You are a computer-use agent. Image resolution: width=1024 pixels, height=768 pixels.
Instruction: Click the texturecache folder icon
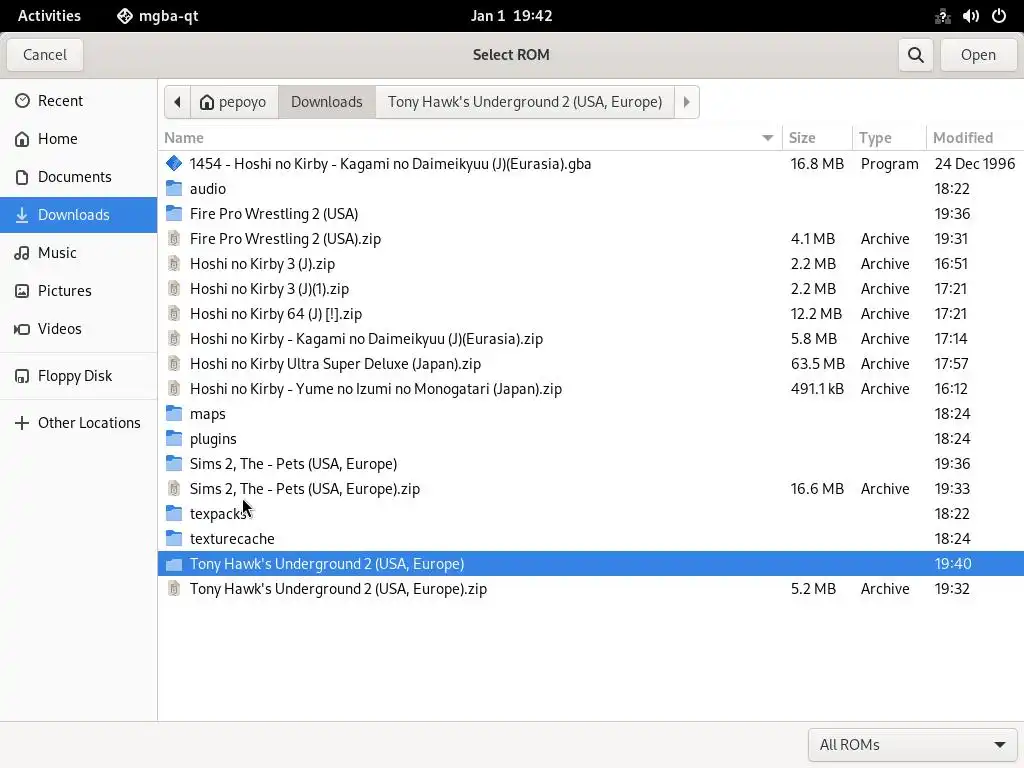(x=174, y=539)
